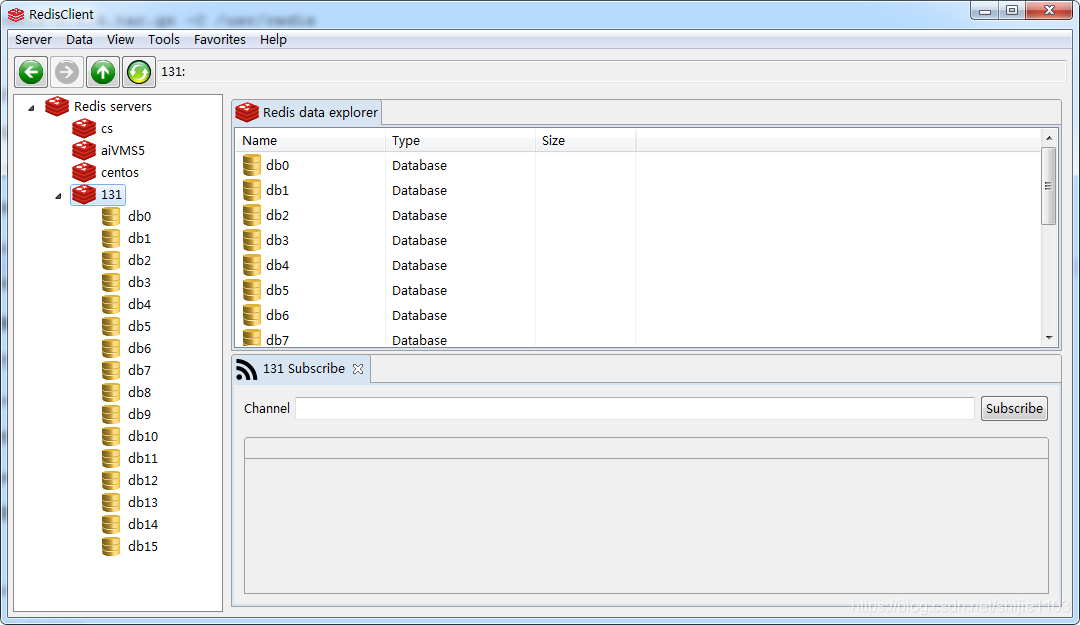Viewport: 1080px width, 625px height.
Task: Select db5 row in data explorer
Action: pyautogui.click(x=638, y=290)
